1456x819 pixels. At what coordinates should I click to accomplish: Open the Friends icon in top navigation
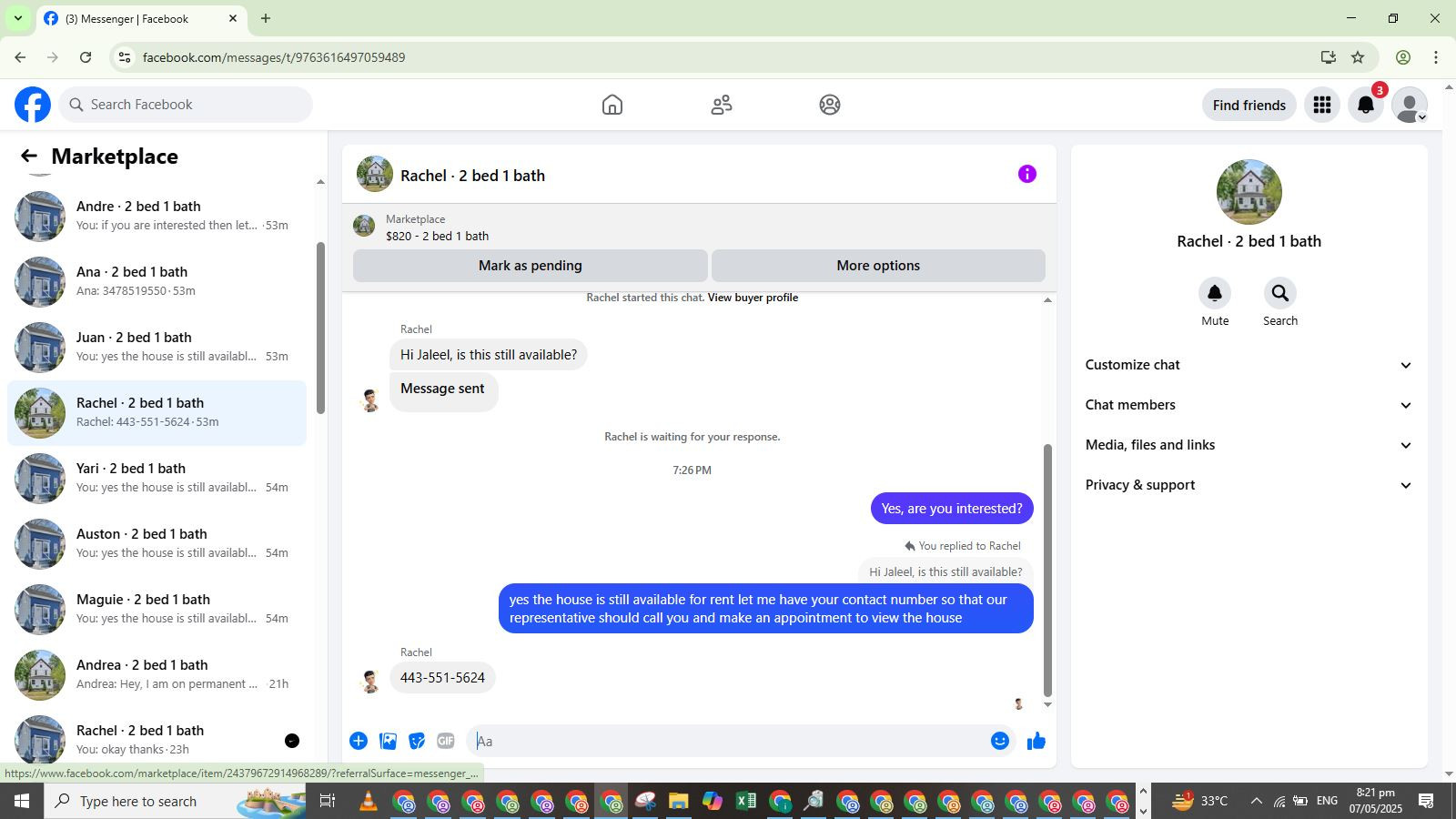coord(722,105)
